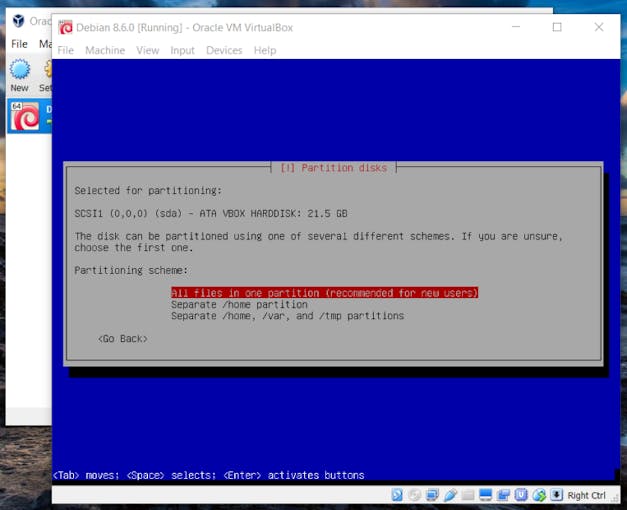Maximize the Debian VM window

(x=557, y=27)
